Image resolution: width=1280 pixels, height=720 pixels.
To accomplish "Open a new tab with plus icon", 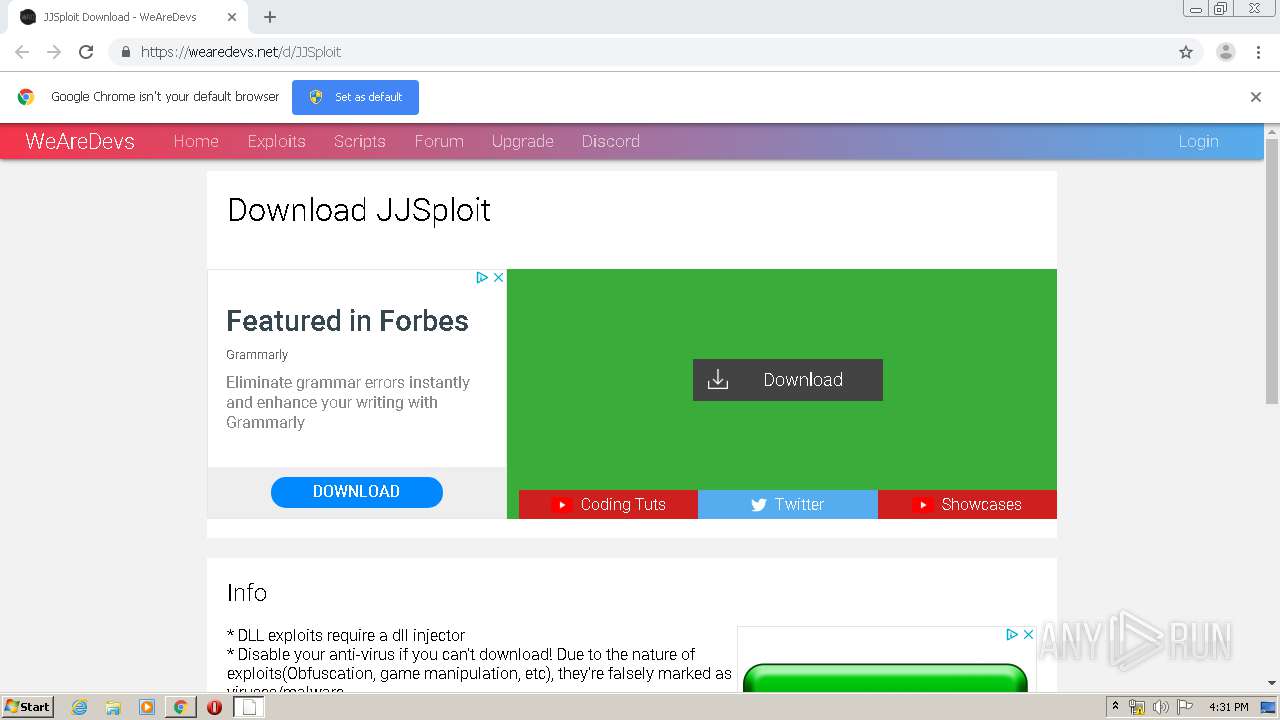I will tap(270, 17).
